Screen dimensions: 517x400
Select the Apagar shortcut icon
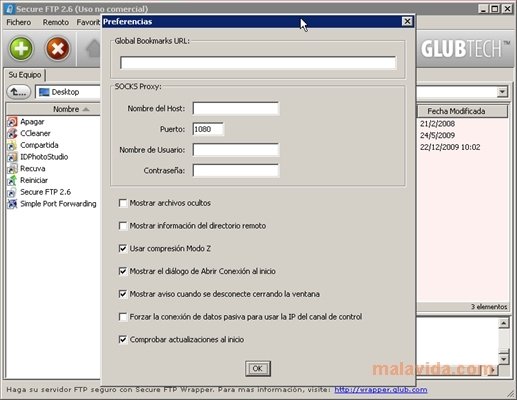(12, 122)
